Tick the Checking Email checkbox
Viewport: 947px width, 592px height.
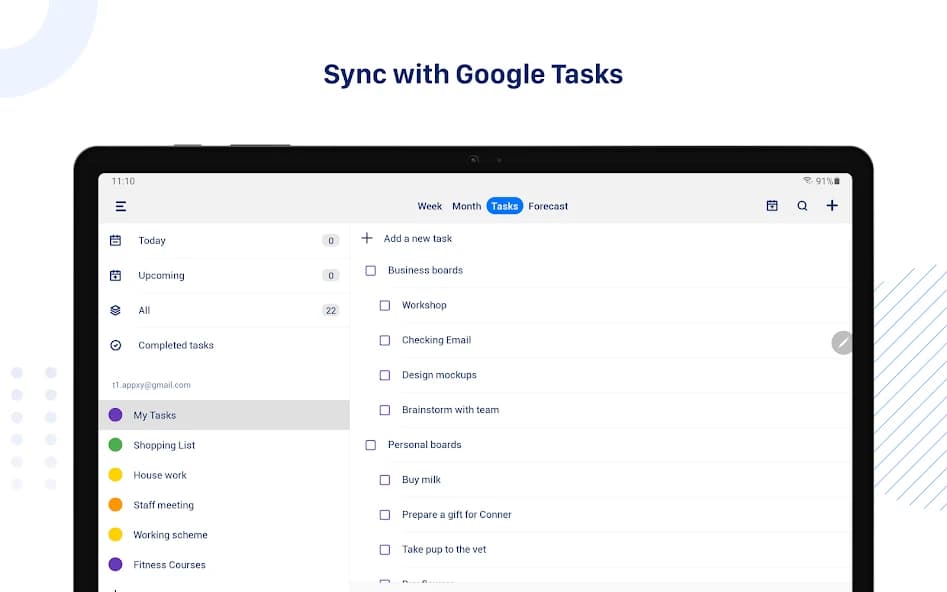[x=384, y=339]
